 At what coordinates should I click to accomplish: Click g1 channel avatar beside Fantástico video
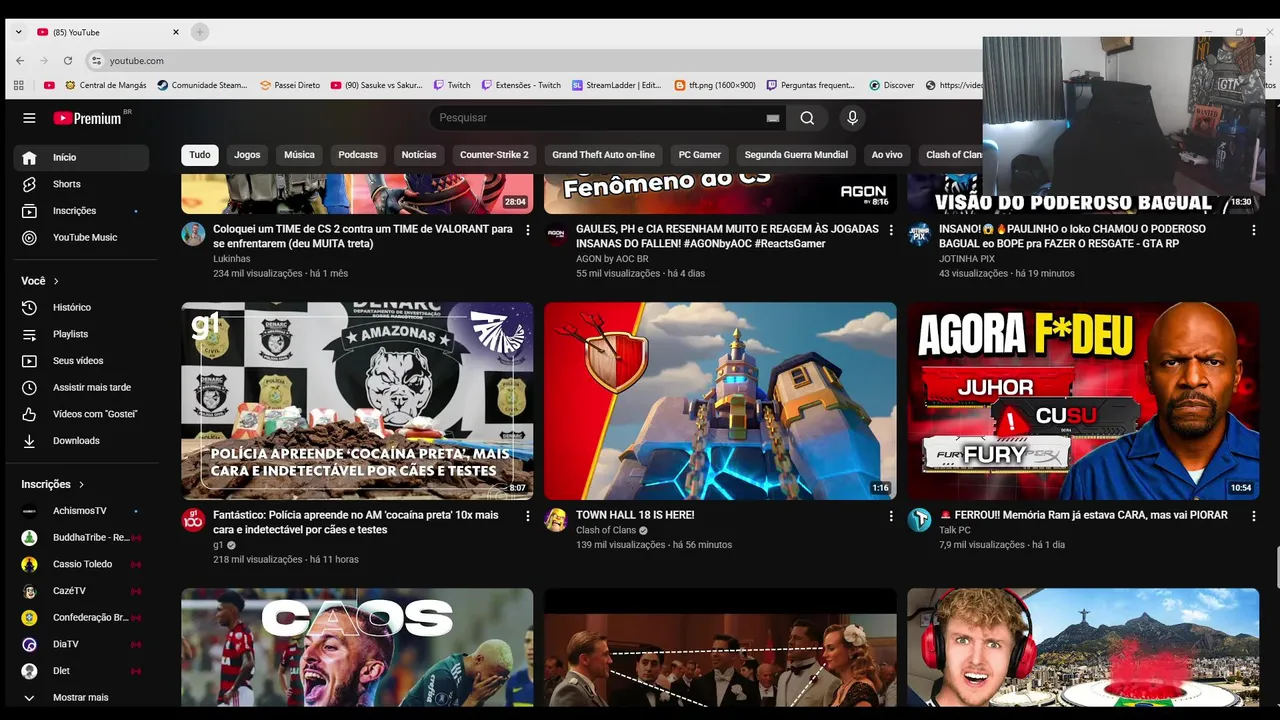click(193, 520)
